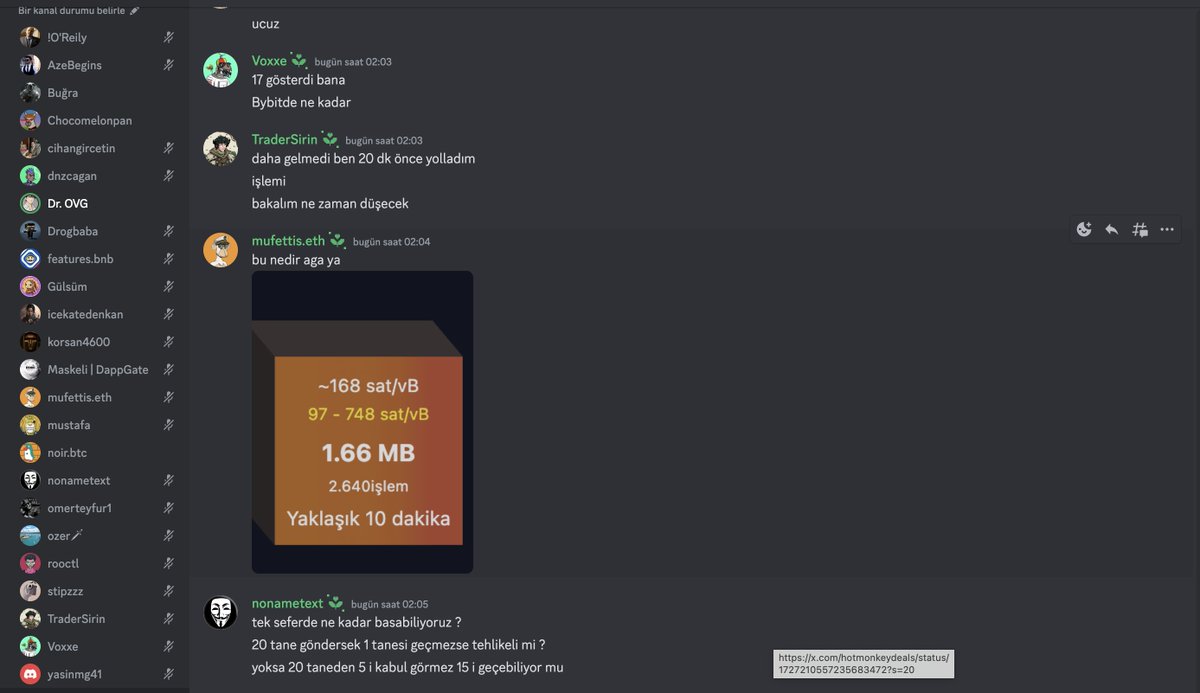The width and height of the screenshot is (1200, 693).
Task: Open nonametext's profile from chat username
Action: pyautogui.click(x=287, y=603)
